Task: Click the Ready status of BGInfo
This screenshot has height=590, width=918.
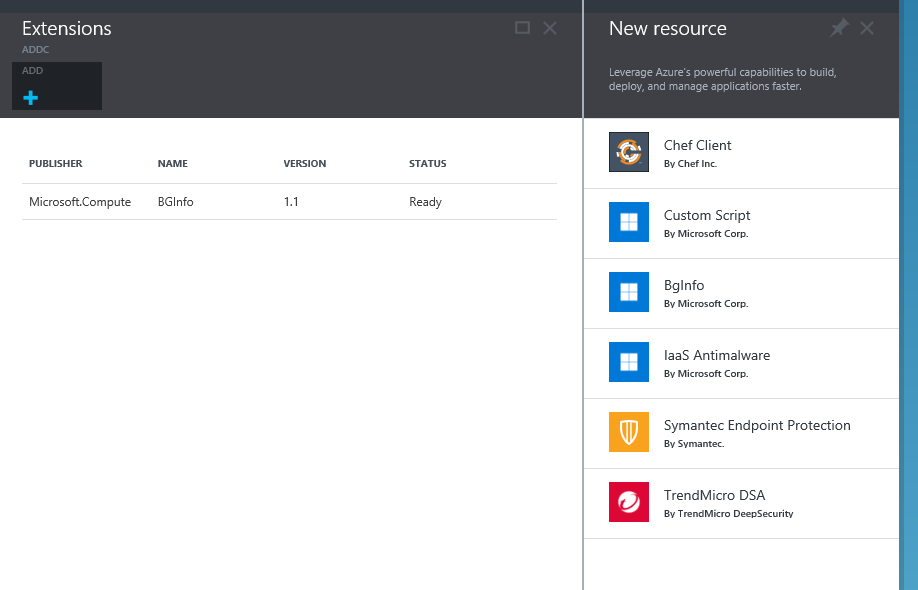Action: pyautogui.click(x=425, y=202)
